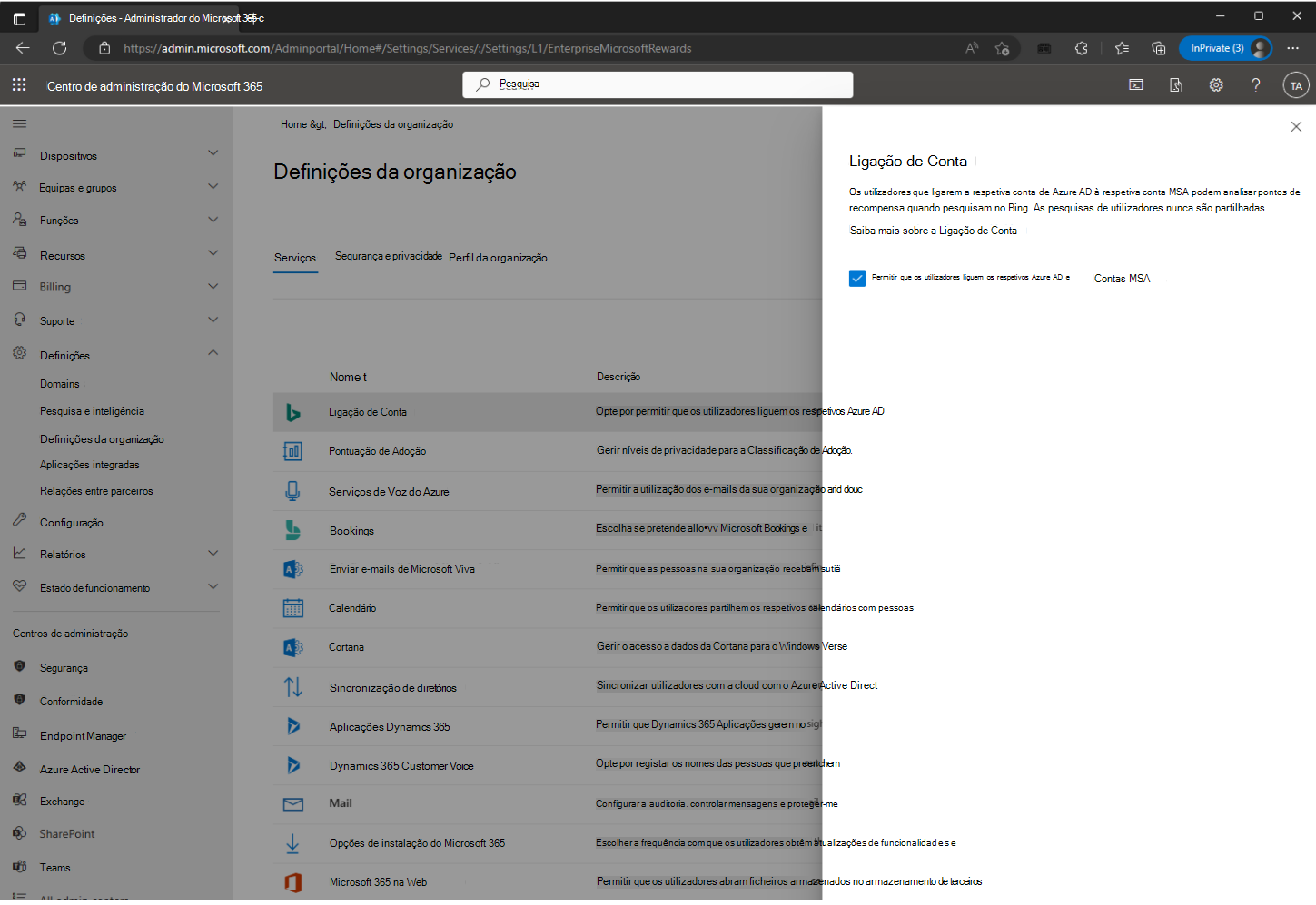This screenshot has height=905, width=1316.
Task: Click the Dynamics 365 Customer Voice icon
Action: pos(292,765)
